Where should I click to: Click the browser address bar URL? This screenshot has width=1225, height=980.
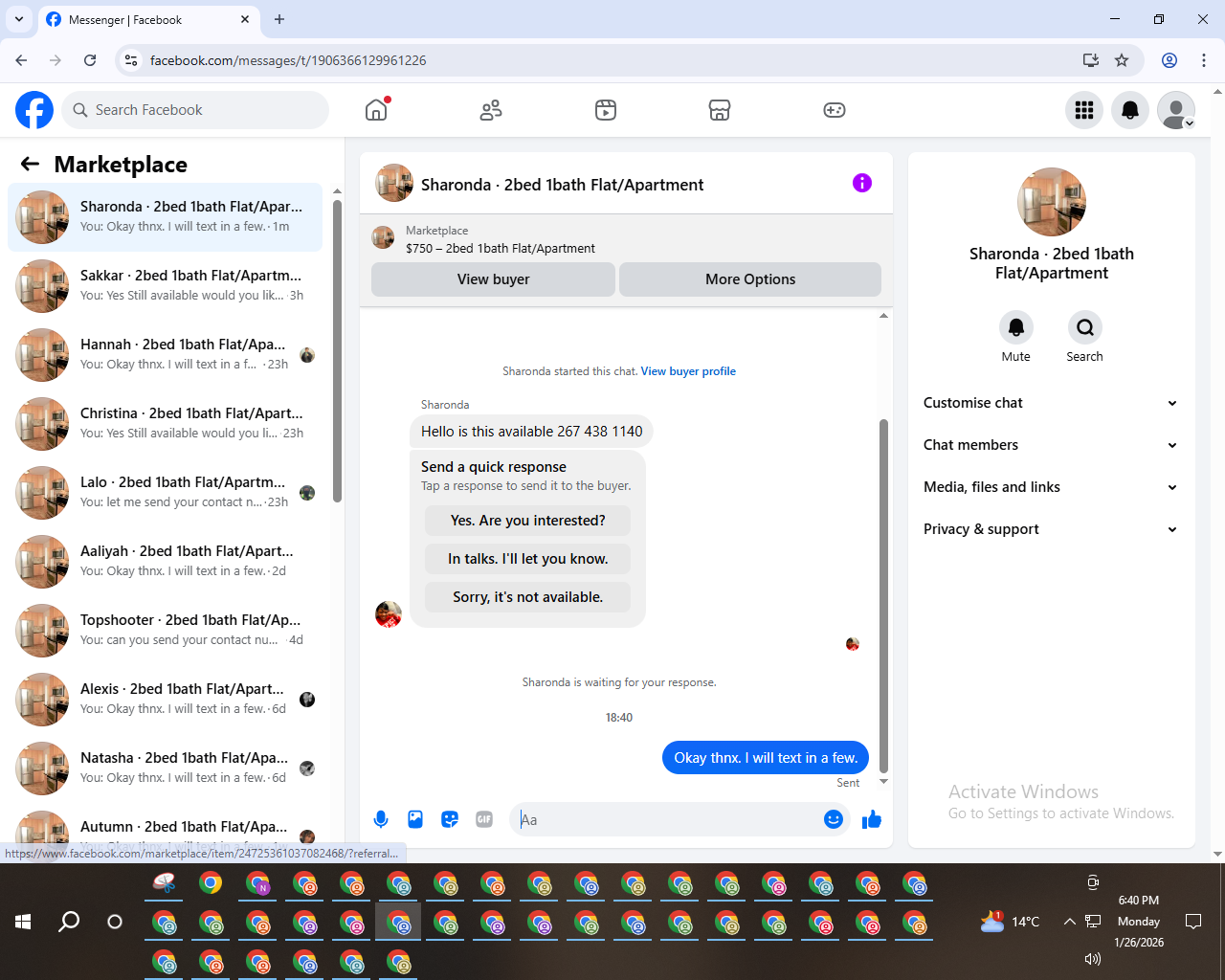click(x=288, y=60)
